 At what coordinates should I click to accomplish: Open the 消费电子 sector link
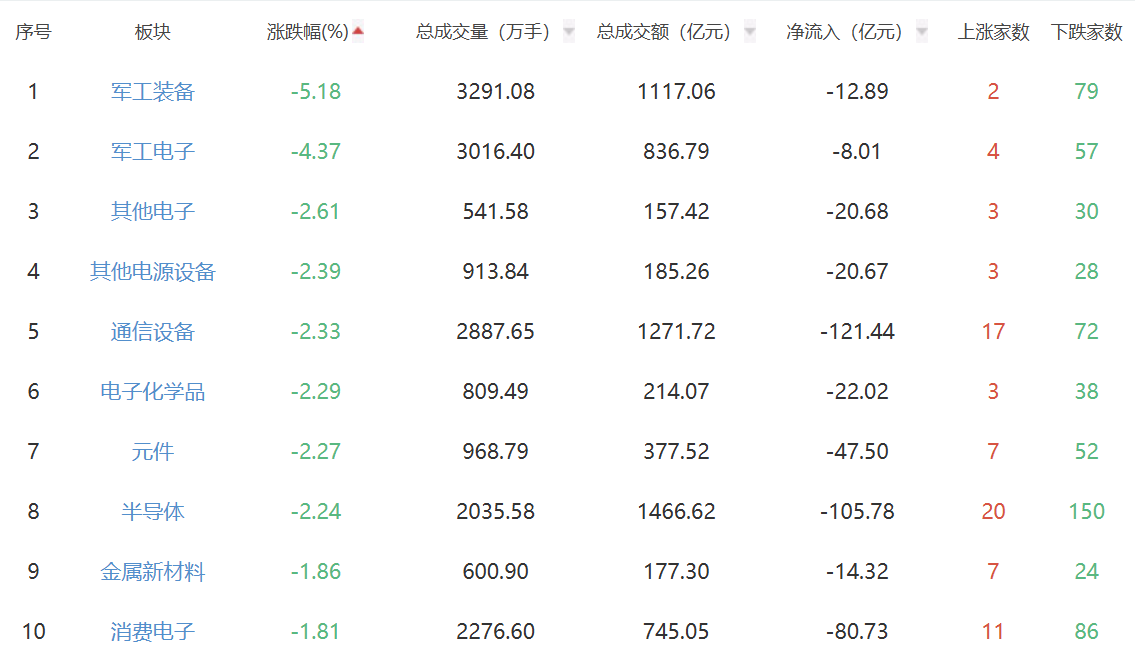(153, 632)
